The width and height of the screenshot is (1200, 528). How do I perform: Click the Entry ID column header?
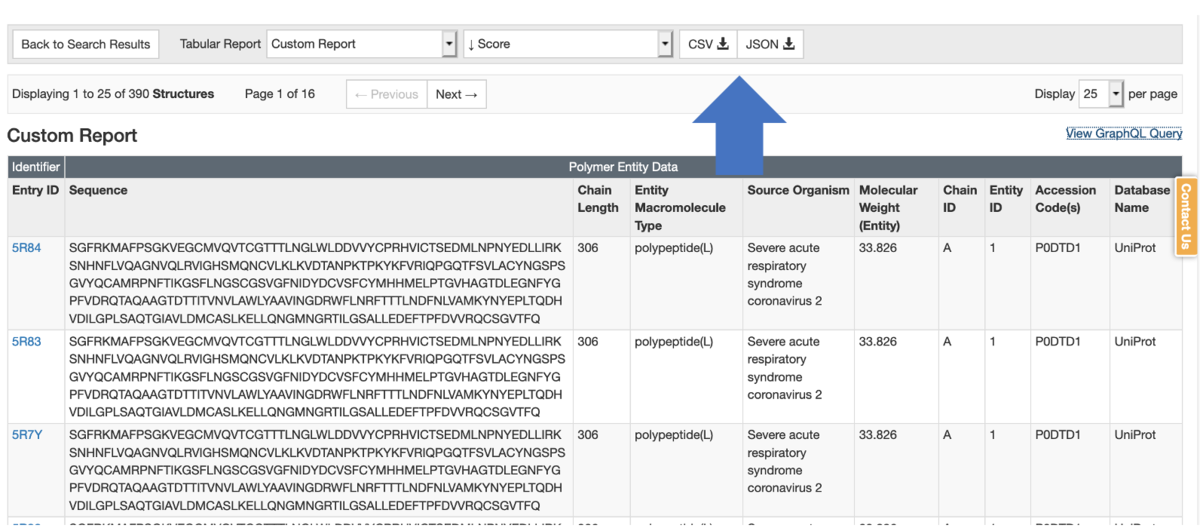coord(35,190)
